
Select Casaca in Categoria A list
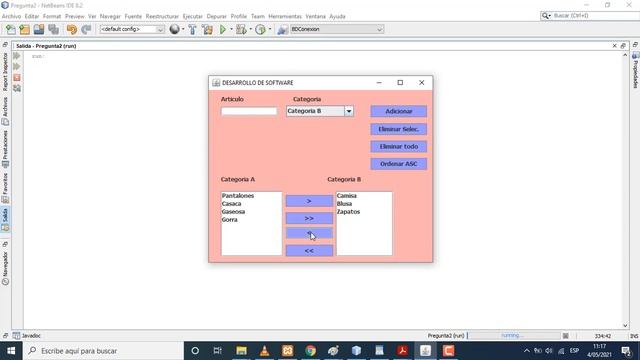pyautogui.click(x=251, y=204)
